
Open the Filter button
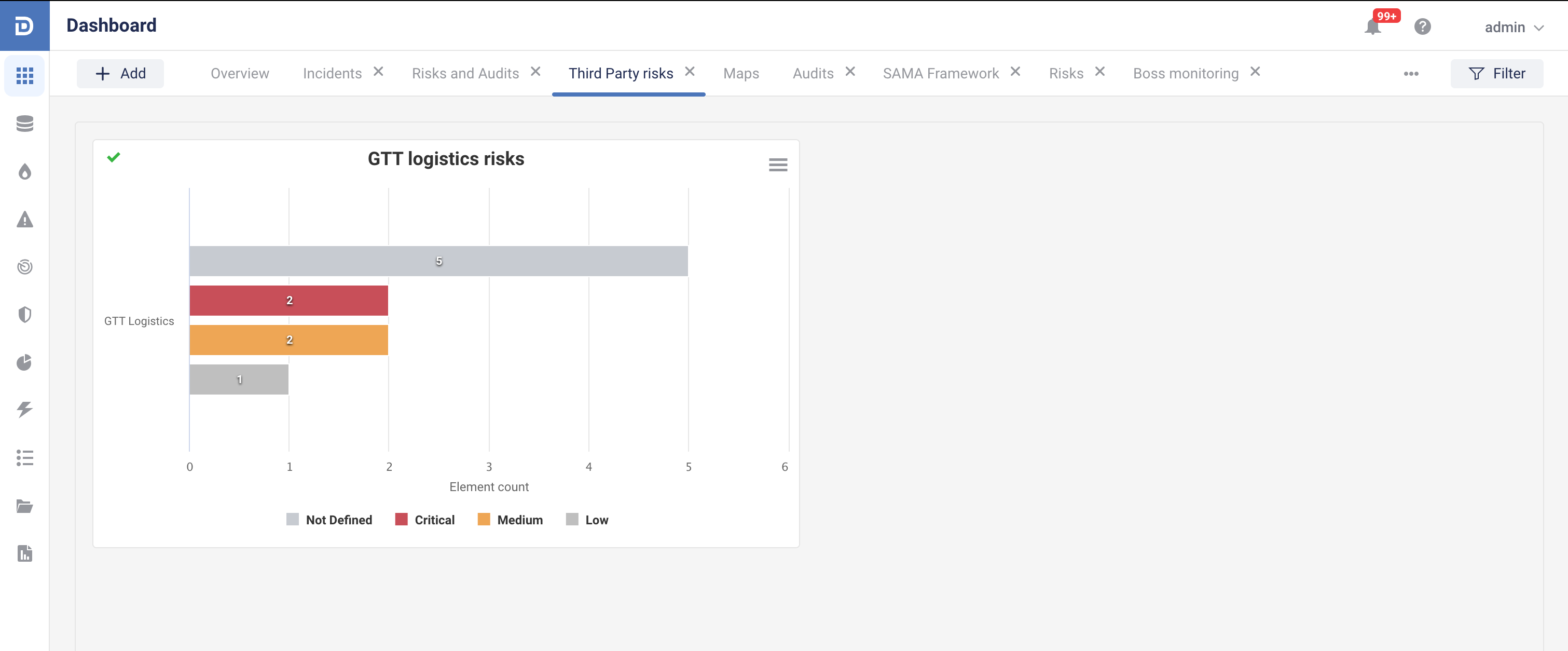(x=1496, y=74)
